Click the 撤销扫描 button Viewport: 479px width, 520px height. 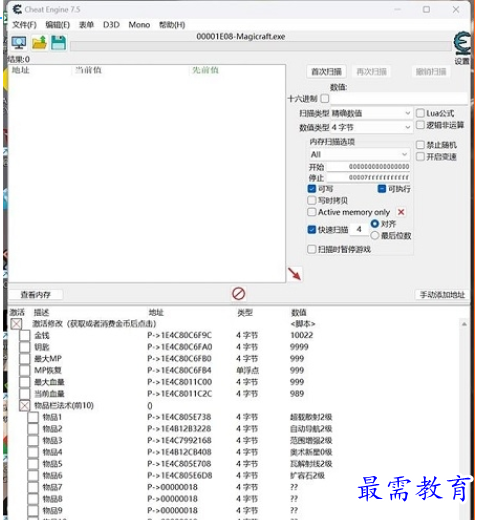[x=431, y=72]
